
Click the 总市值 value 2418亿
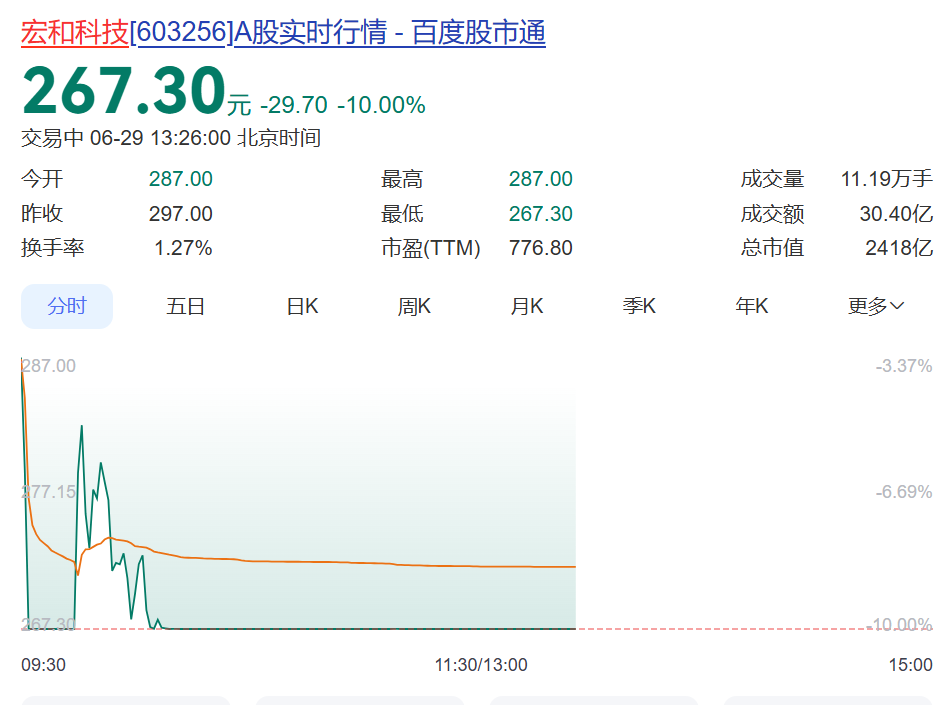pyautogui.click(x=899, y=248)
